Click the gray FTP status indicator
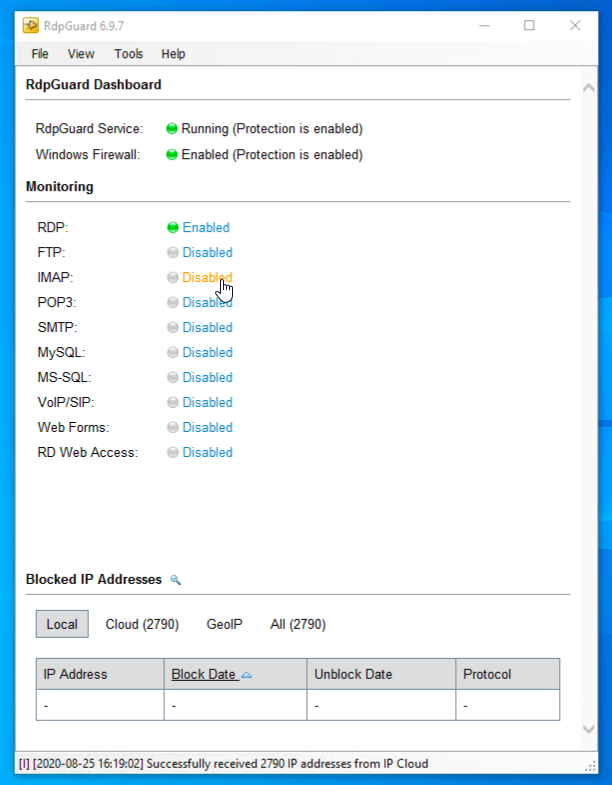This screenshot has width=612, height=785. pyautogui.click(x=172, y=253)
